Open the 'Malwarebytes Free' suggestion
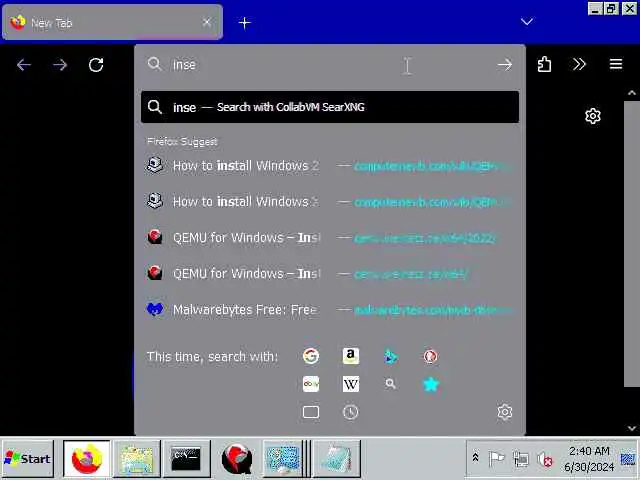 coord(330,310)
